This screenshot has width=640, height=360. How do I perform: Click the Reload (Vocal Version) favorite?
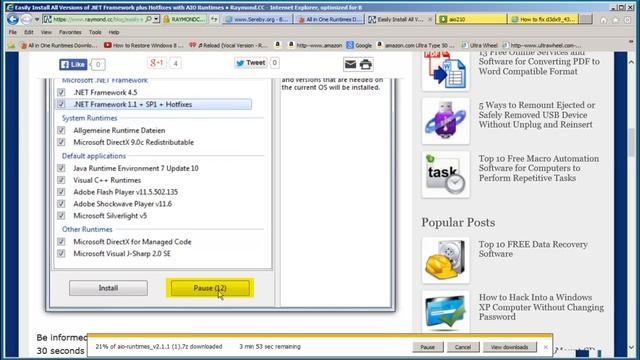point(228,45)
